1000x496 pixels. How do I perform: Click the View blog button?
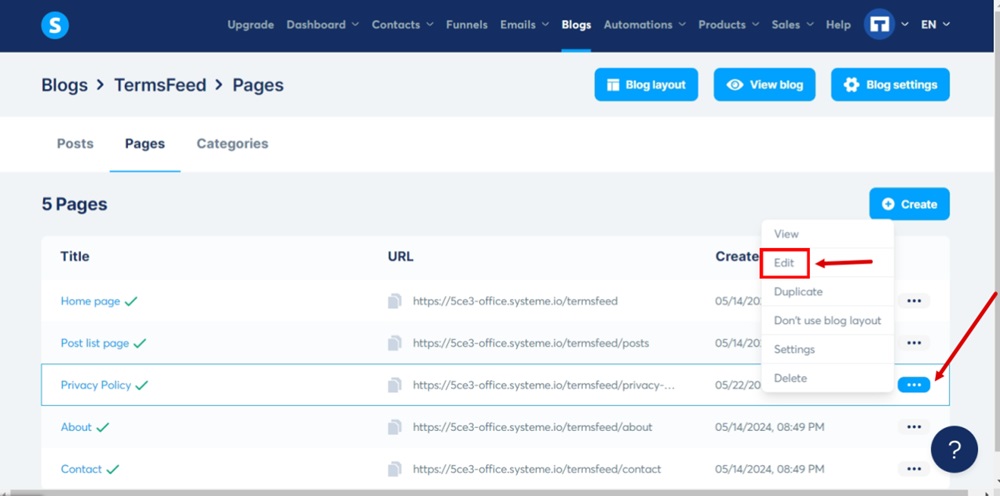click(765, 85)
